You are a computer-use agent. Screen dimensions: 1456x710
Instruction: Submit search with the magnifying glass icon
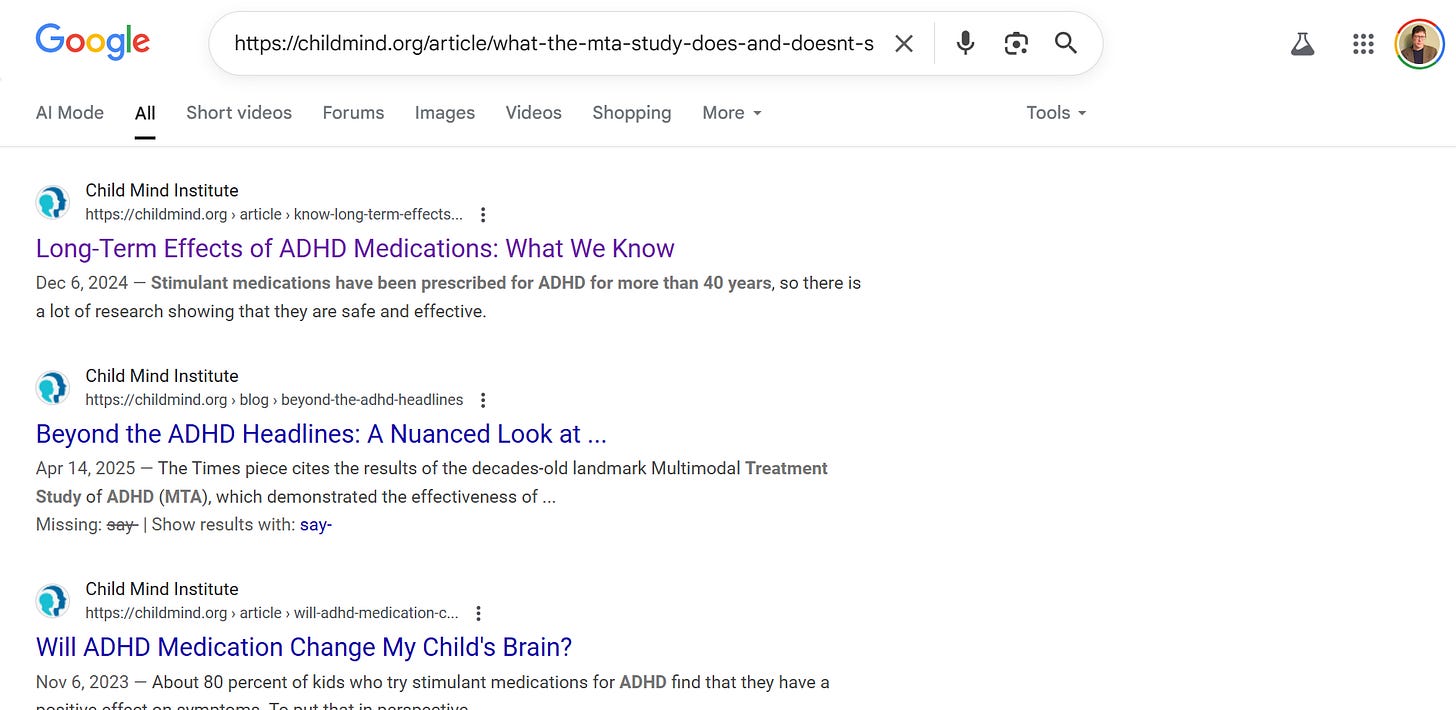[1066, 43]
